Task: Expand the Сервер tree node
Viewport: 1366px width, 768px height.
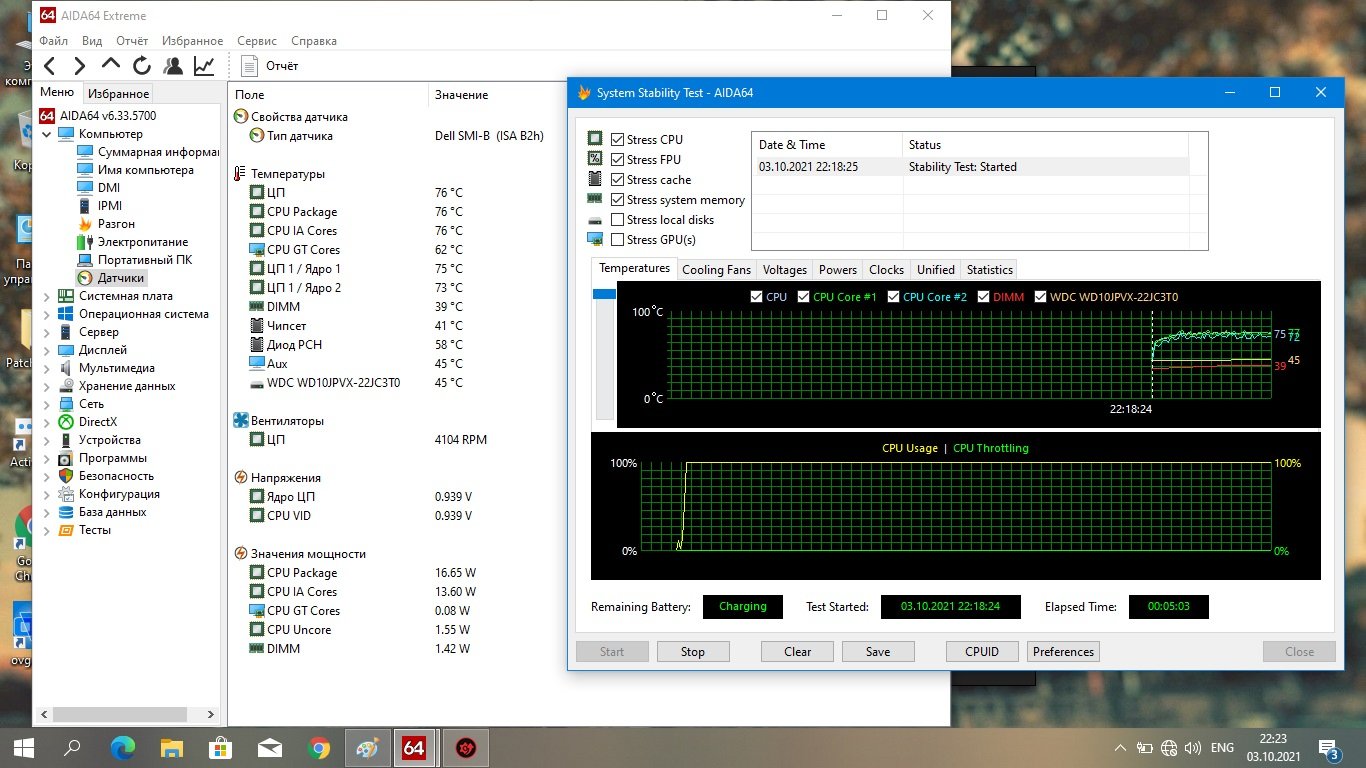Action: click(x=46, y=332)
